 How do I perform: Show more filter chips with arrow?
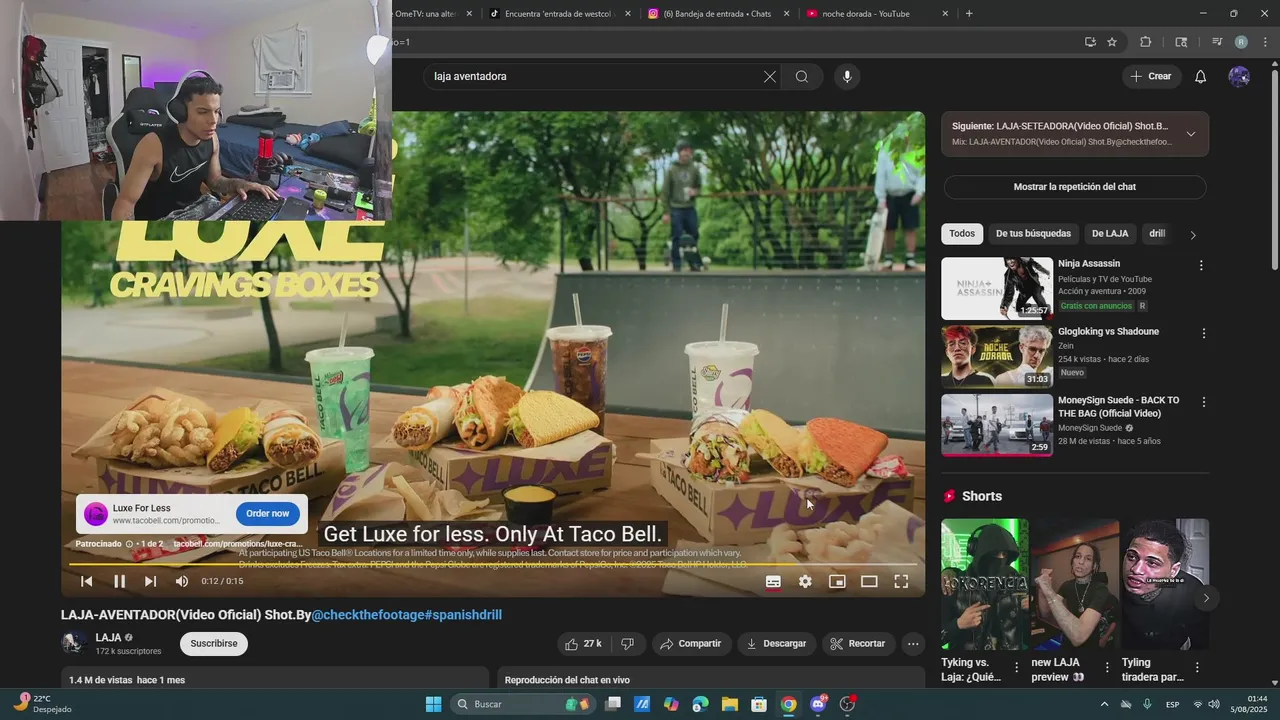1192,234
